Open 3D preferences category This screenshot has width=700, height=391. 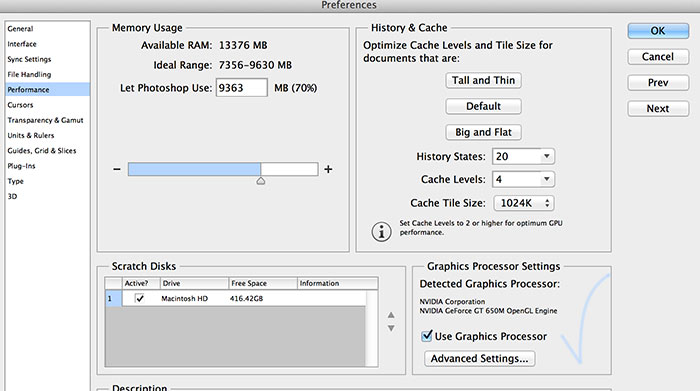pos(12,196)
